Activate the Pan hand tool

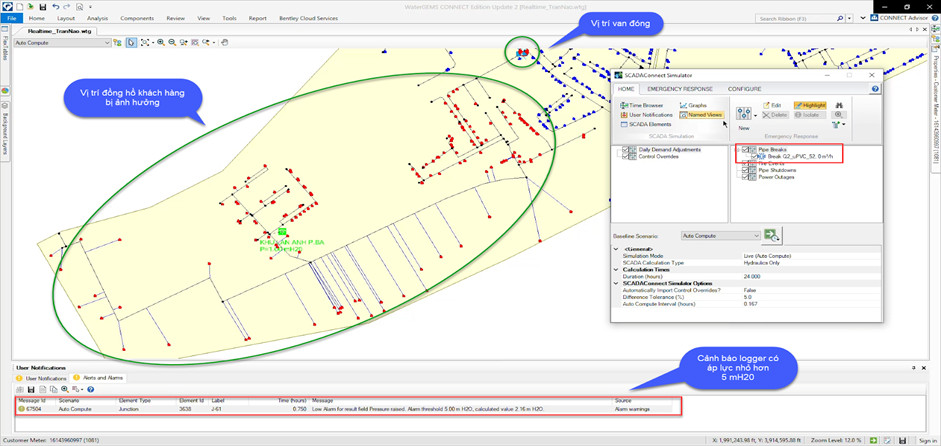point(224,43)
